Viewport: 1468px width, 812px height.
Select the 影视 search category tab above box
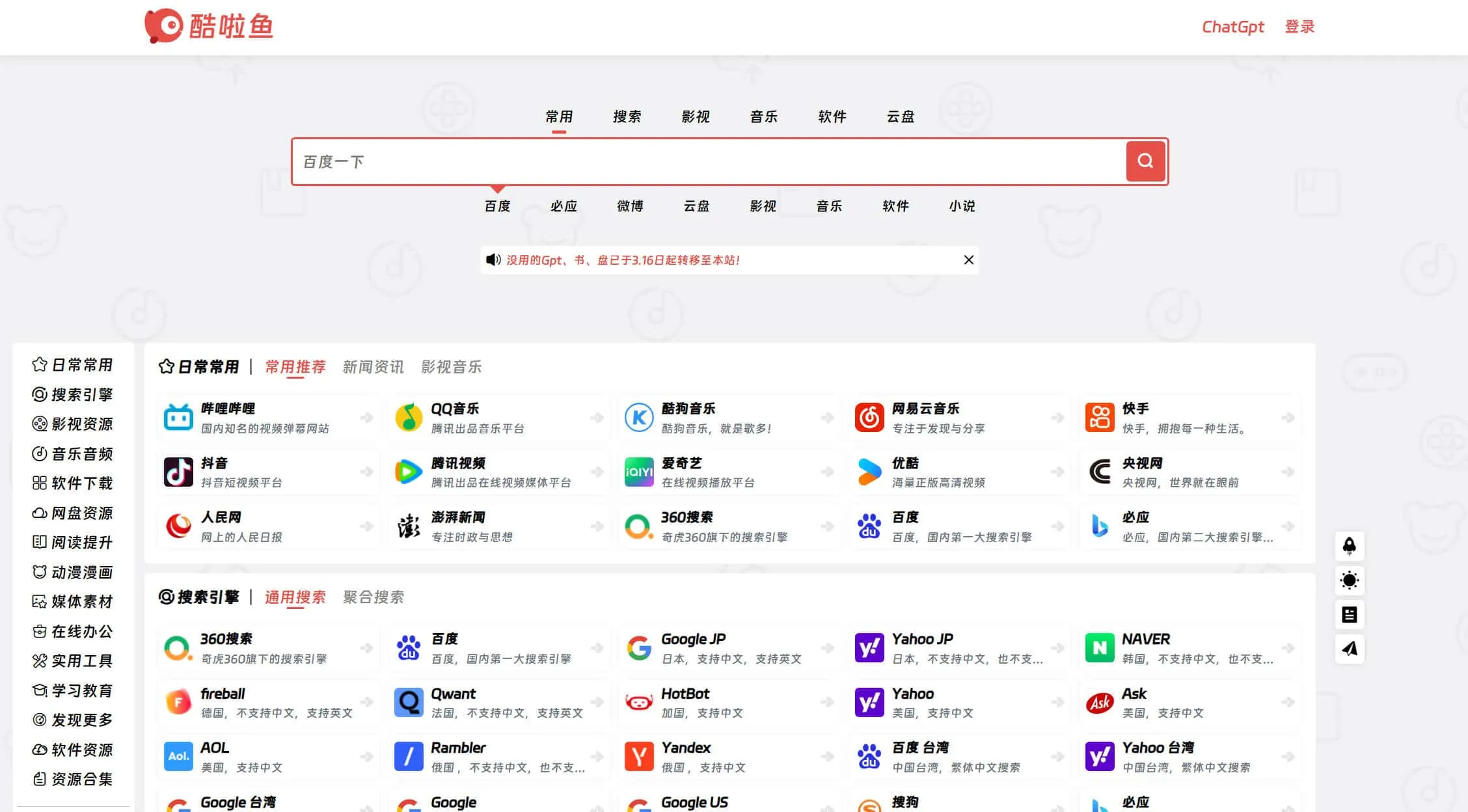point(696,116)
